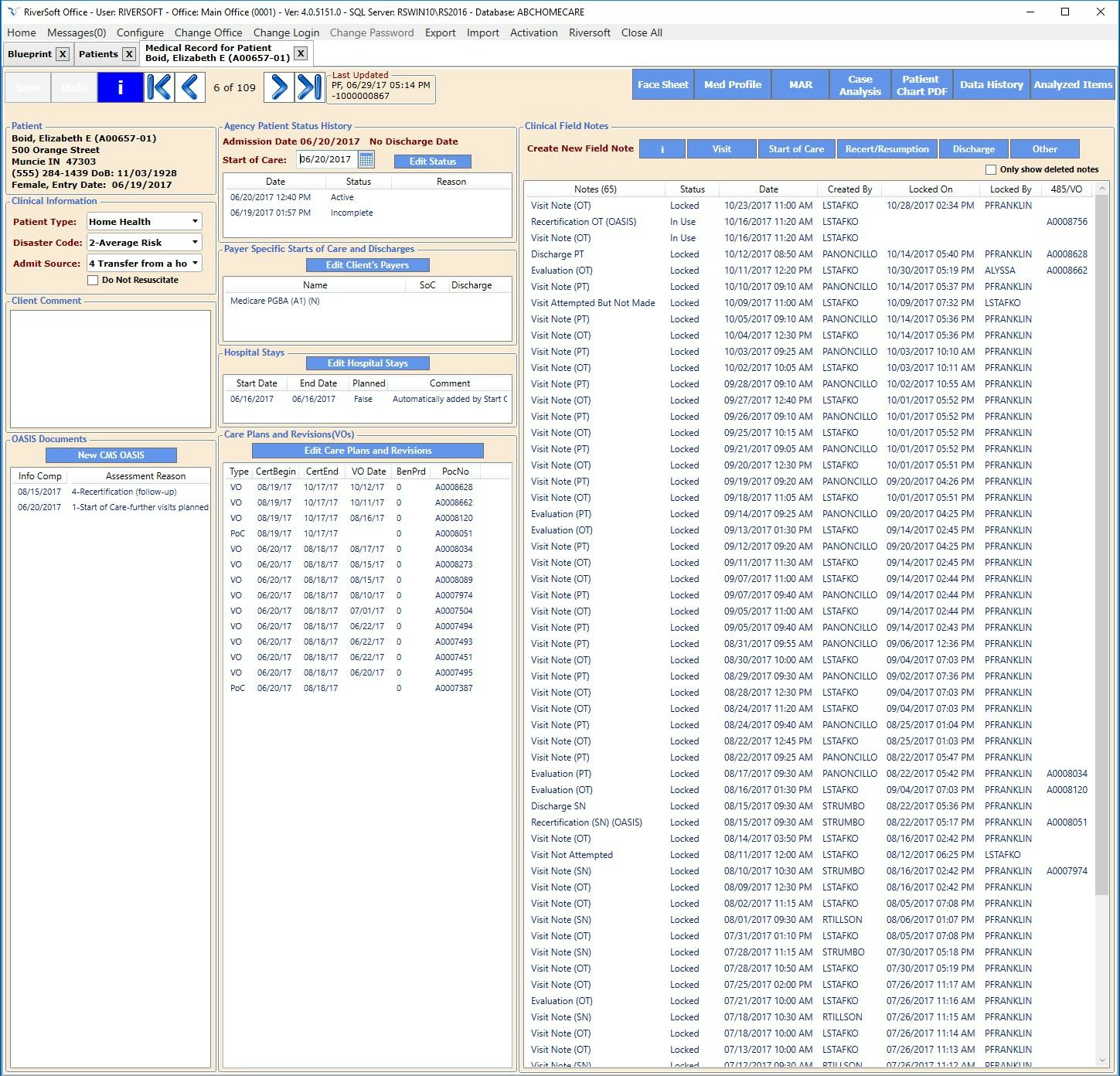Viewport: 1120px width, 1076px height.
Task: Go to the previous patient record
Action: [x=190, y=87]
